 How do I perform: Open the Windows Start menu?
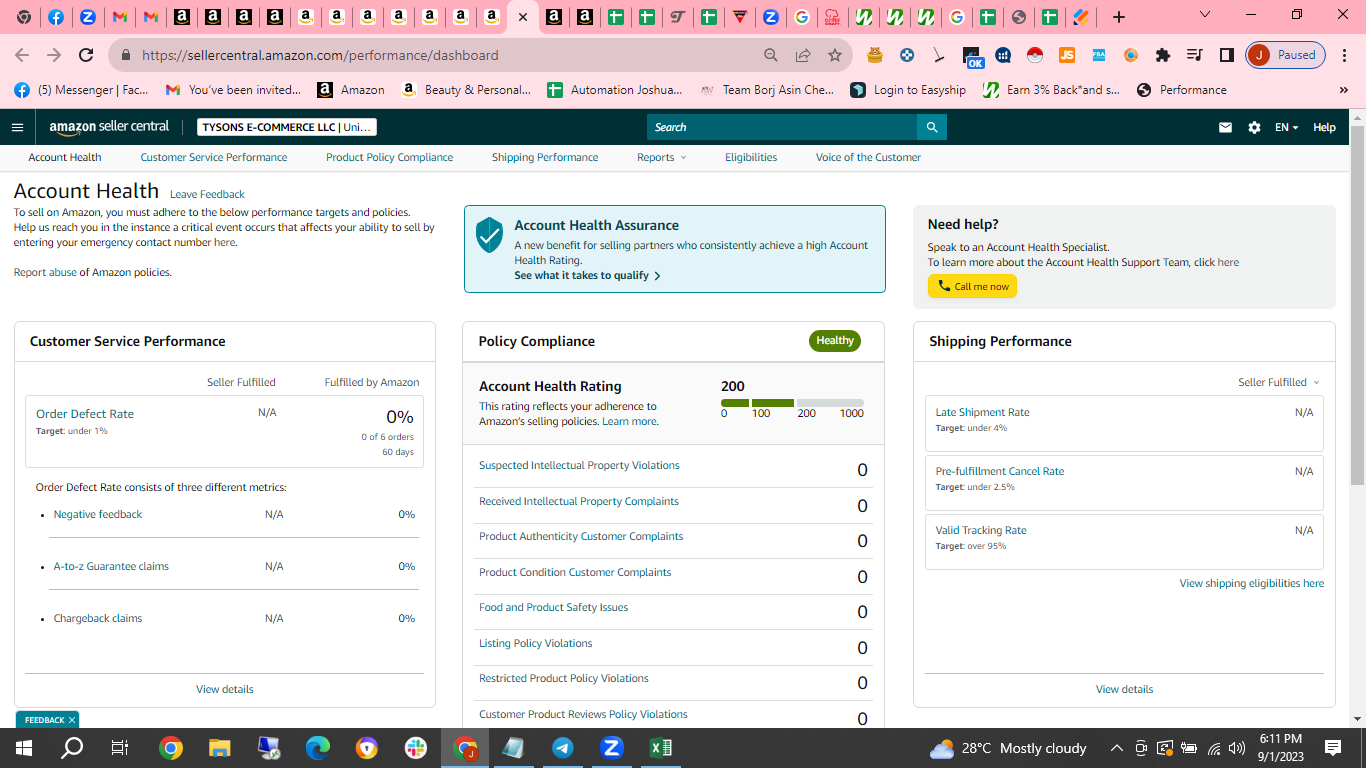click(23, 748)
